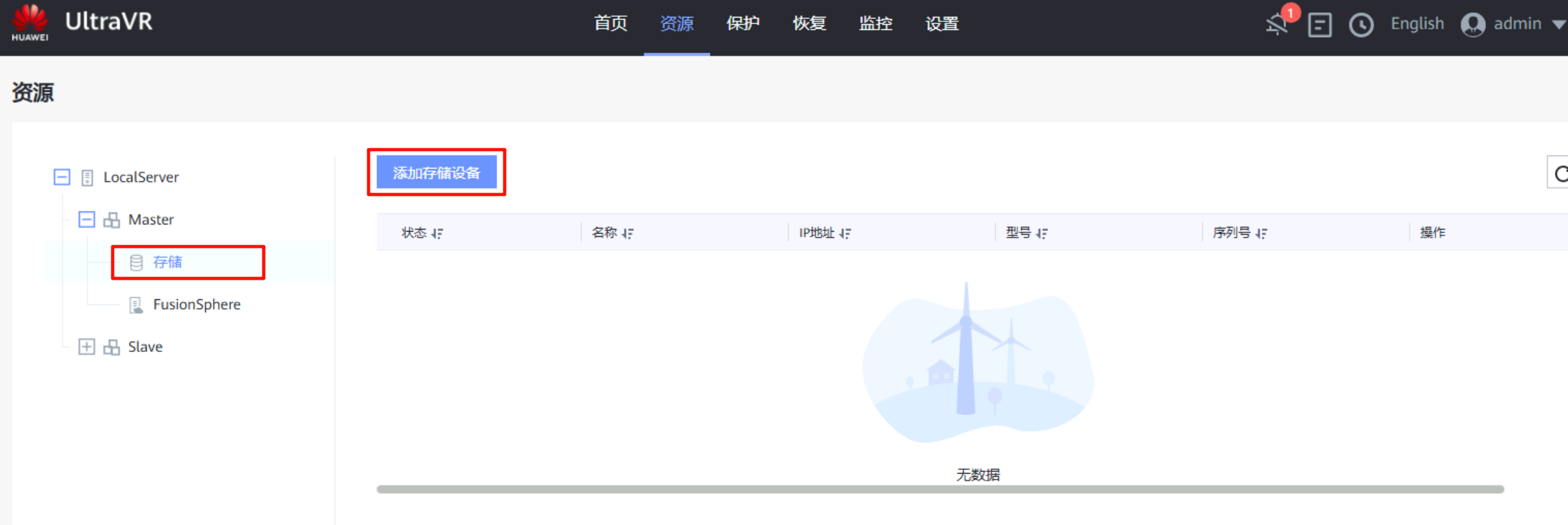Sort by the 状态 column sort icon
1568x525 pixels.
pyautogui.click(x=438, y=233)
